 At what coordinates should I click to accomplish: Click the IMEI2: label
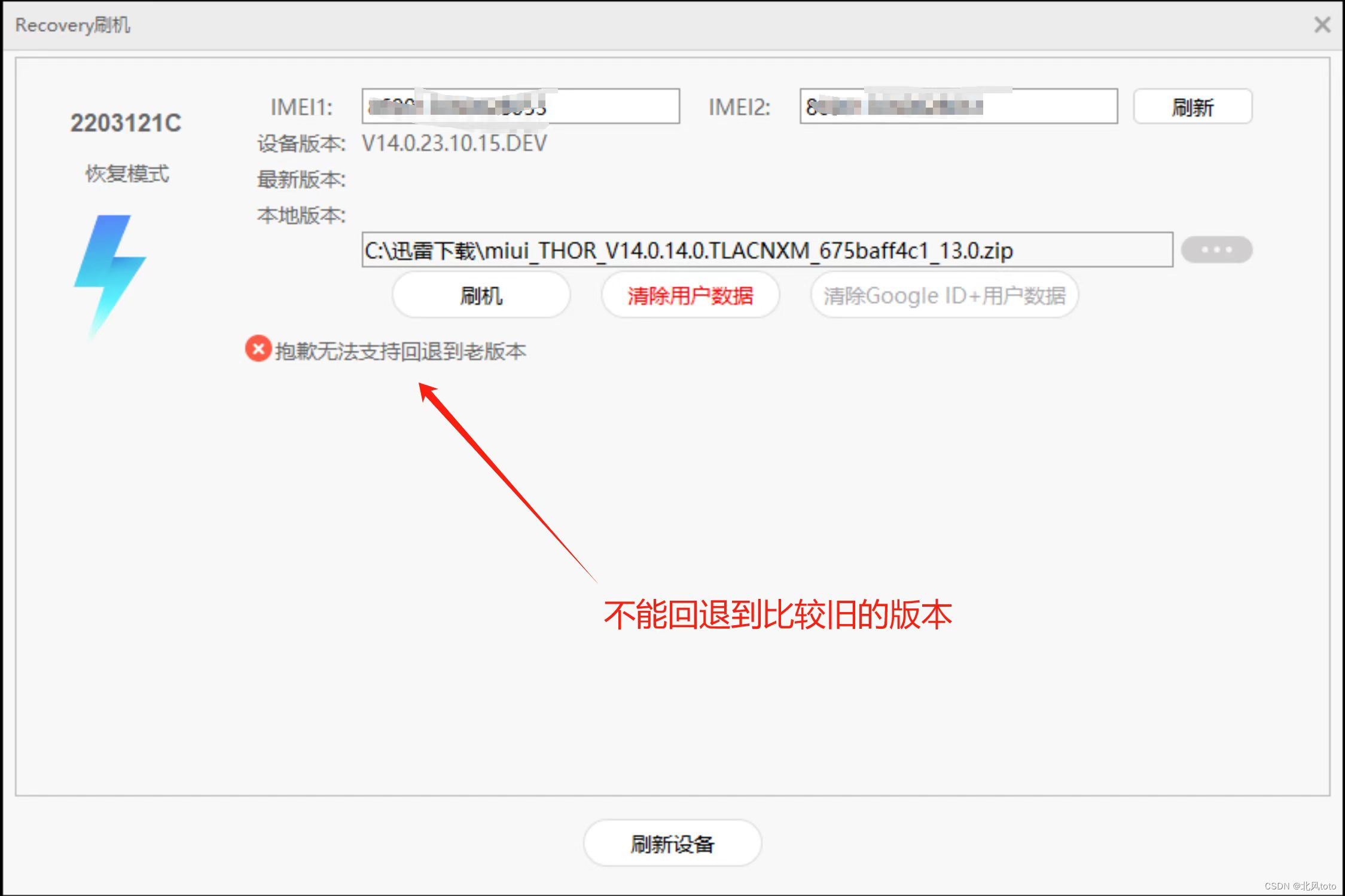tap(740, 107)
